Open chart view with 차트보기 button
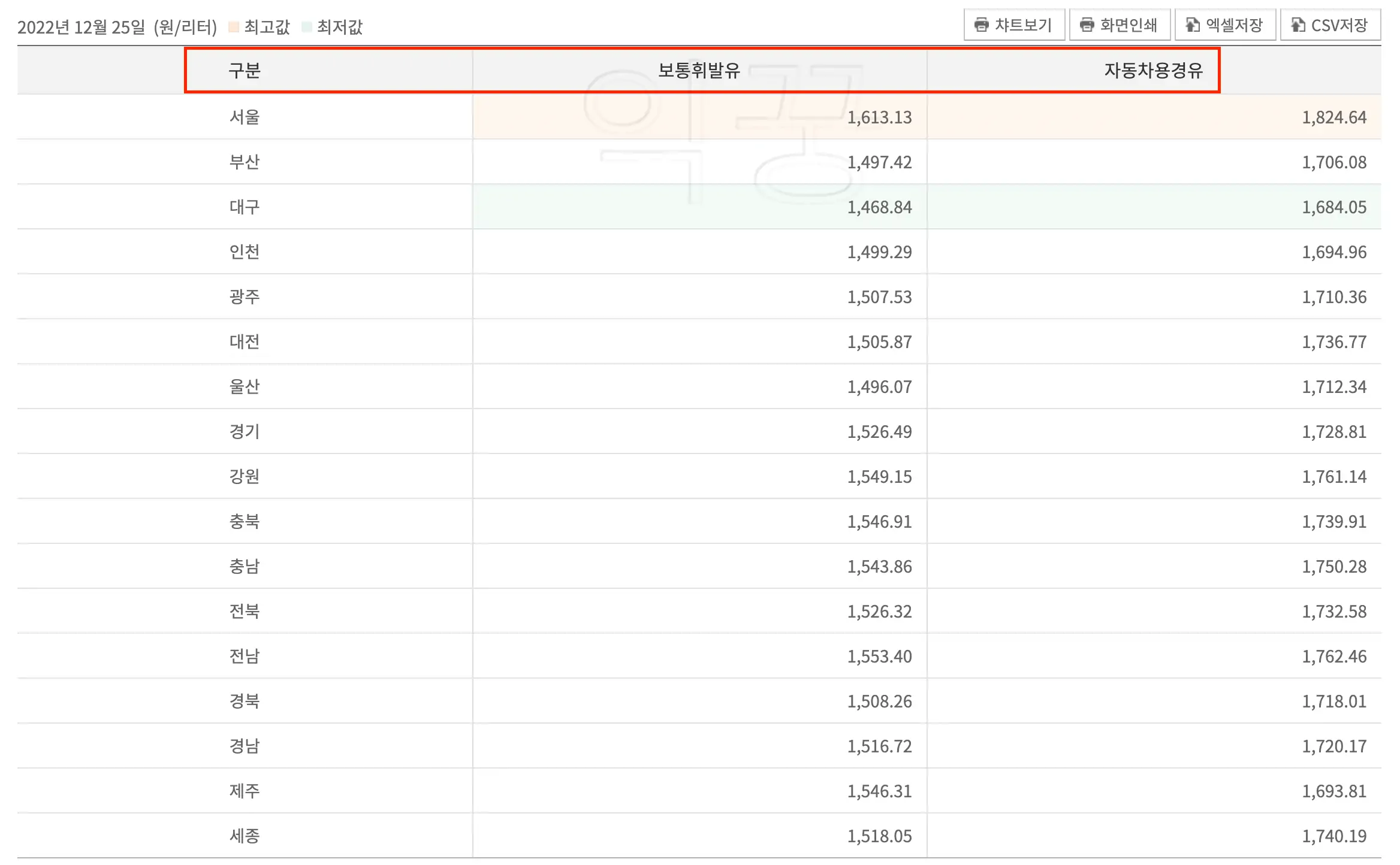This screenshot has height=865, width=1400. [1014, 25]
